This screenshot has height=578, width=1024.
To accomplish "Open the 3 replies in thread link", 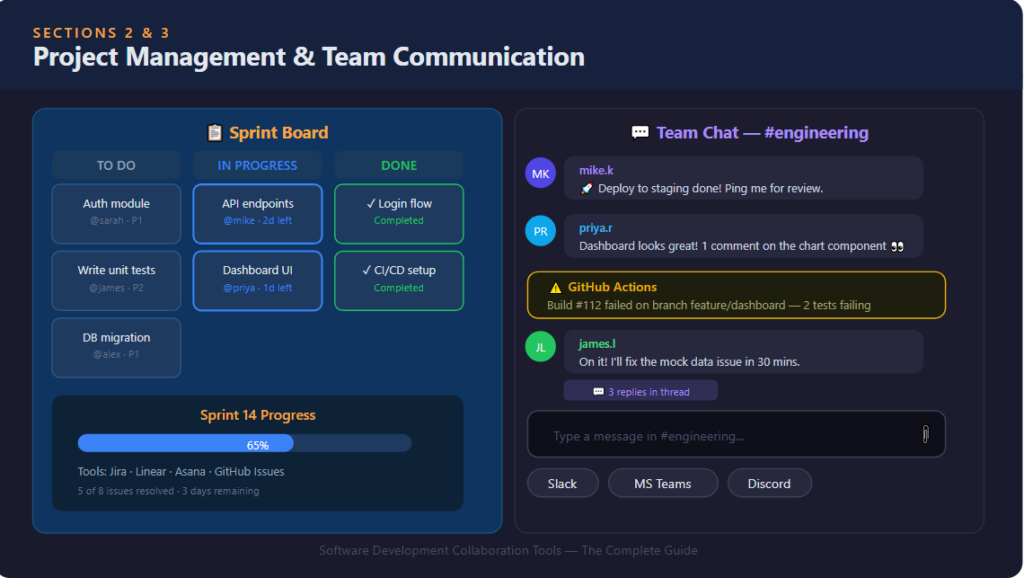I will tap(641, 391).
